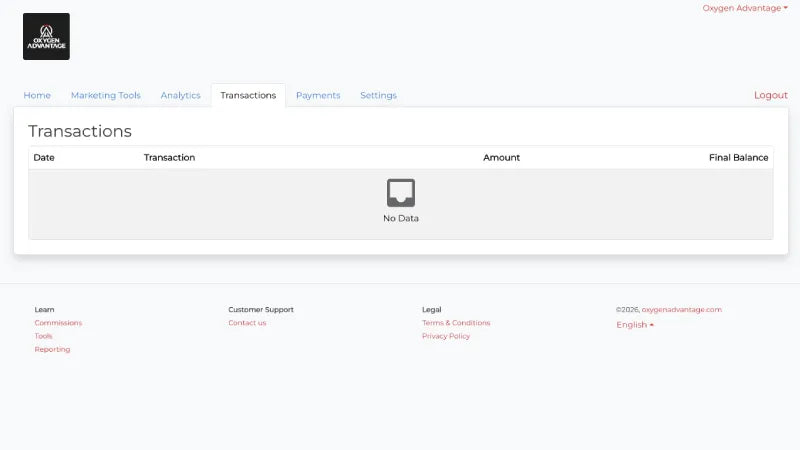Click the Learn footer heading
The image size is (800, 450).
(44, 310)
